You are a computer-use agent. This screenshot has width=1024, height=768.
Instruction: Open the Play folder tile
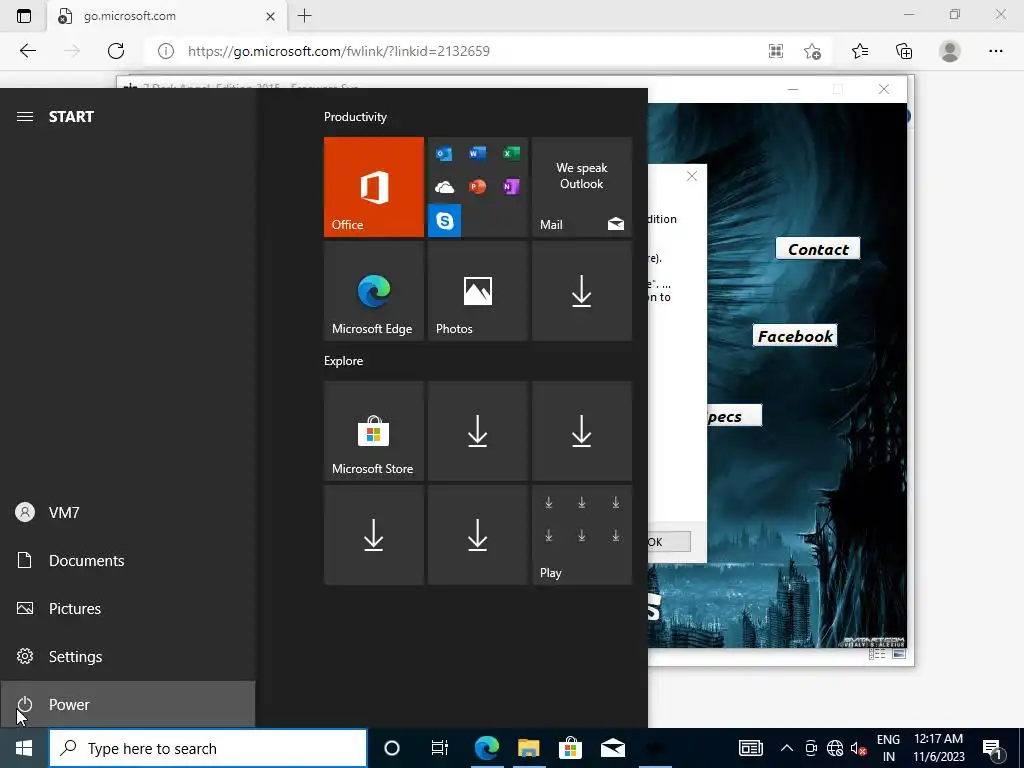pyautogui.click(x=582, y=535)
